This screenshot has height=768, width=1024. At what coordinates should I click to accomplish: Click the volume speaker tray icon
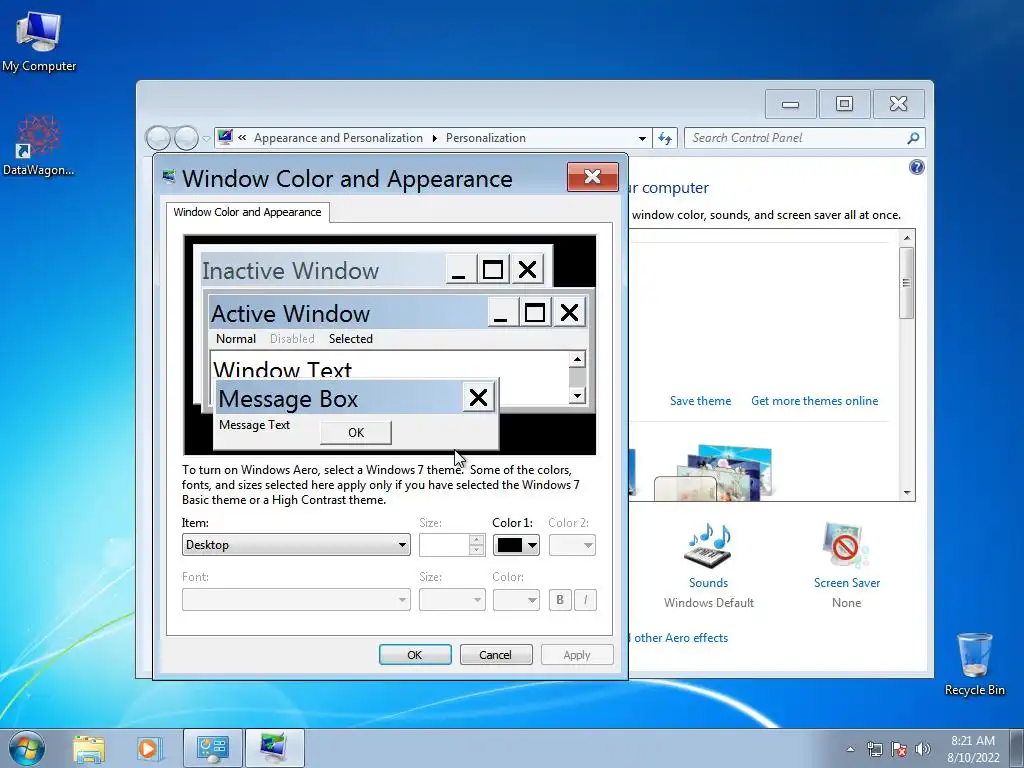[923, 749]
